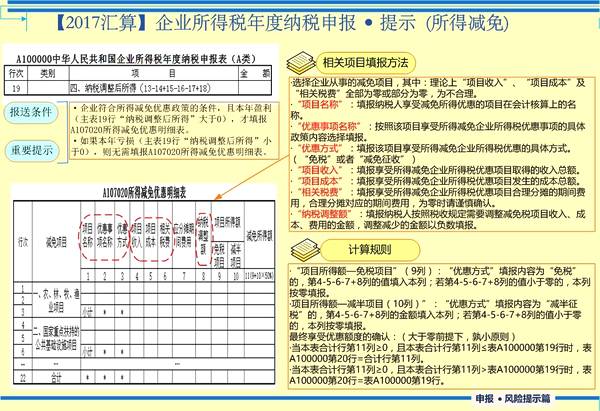Select the 金额 header in A100000 table
600x411 pixels.
255,73
